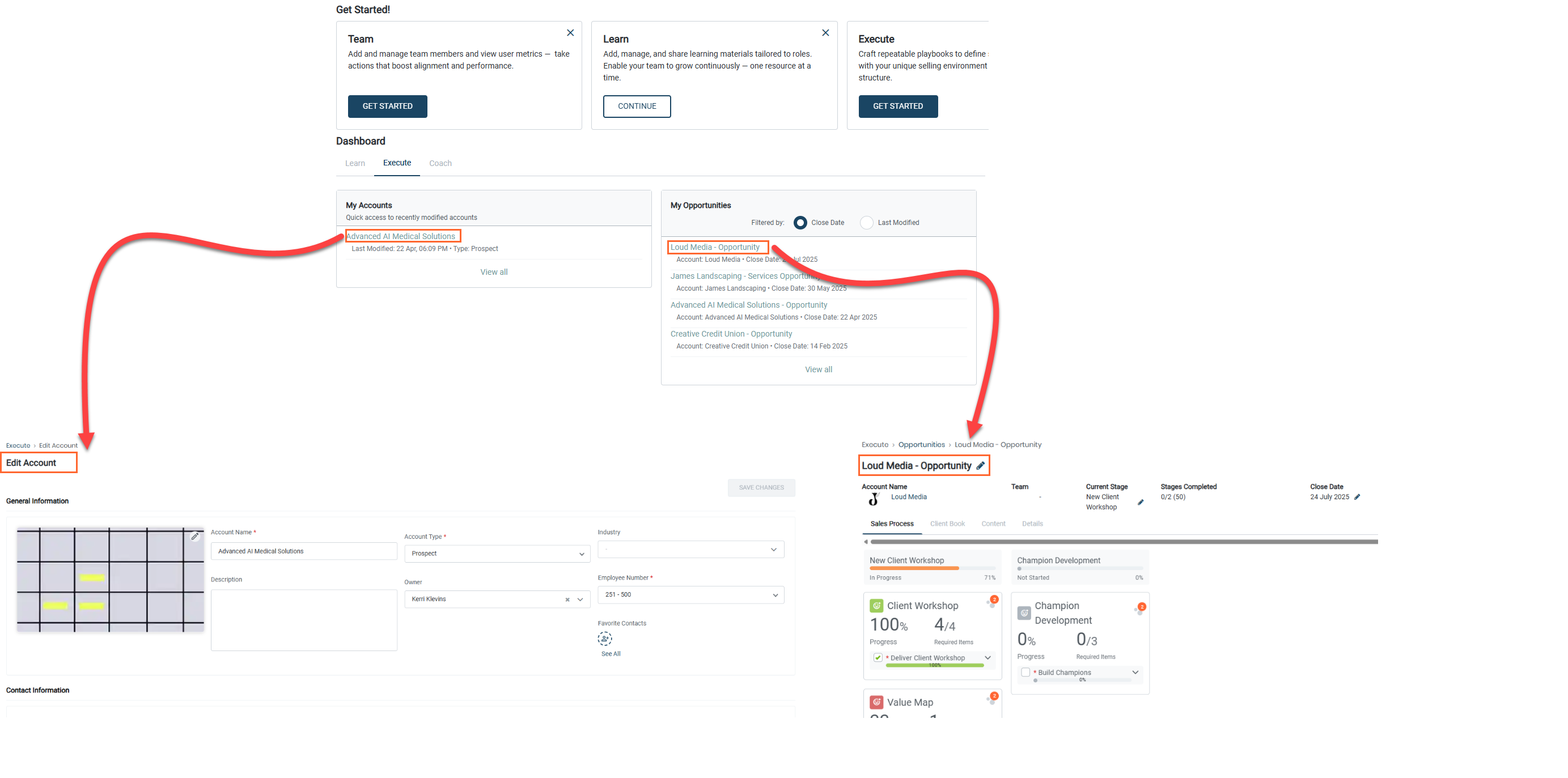The width and height of the screenshot is (1568, 778).
Task: Click the CONTINUE button in Learn card
Action: pos(637,106)
